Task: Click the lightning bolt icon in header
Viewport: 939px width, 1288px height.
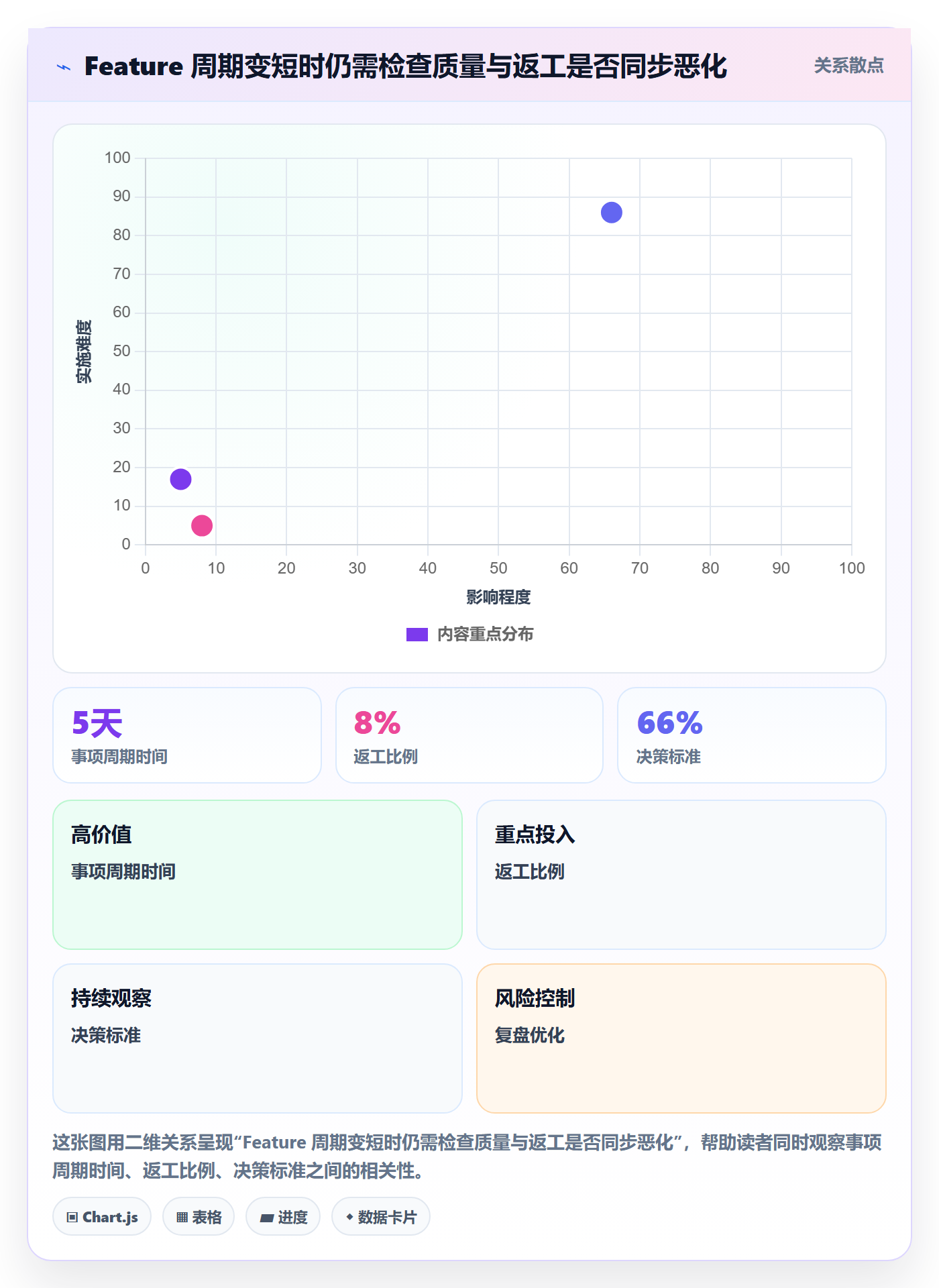Action: click(x=64, y=67)
